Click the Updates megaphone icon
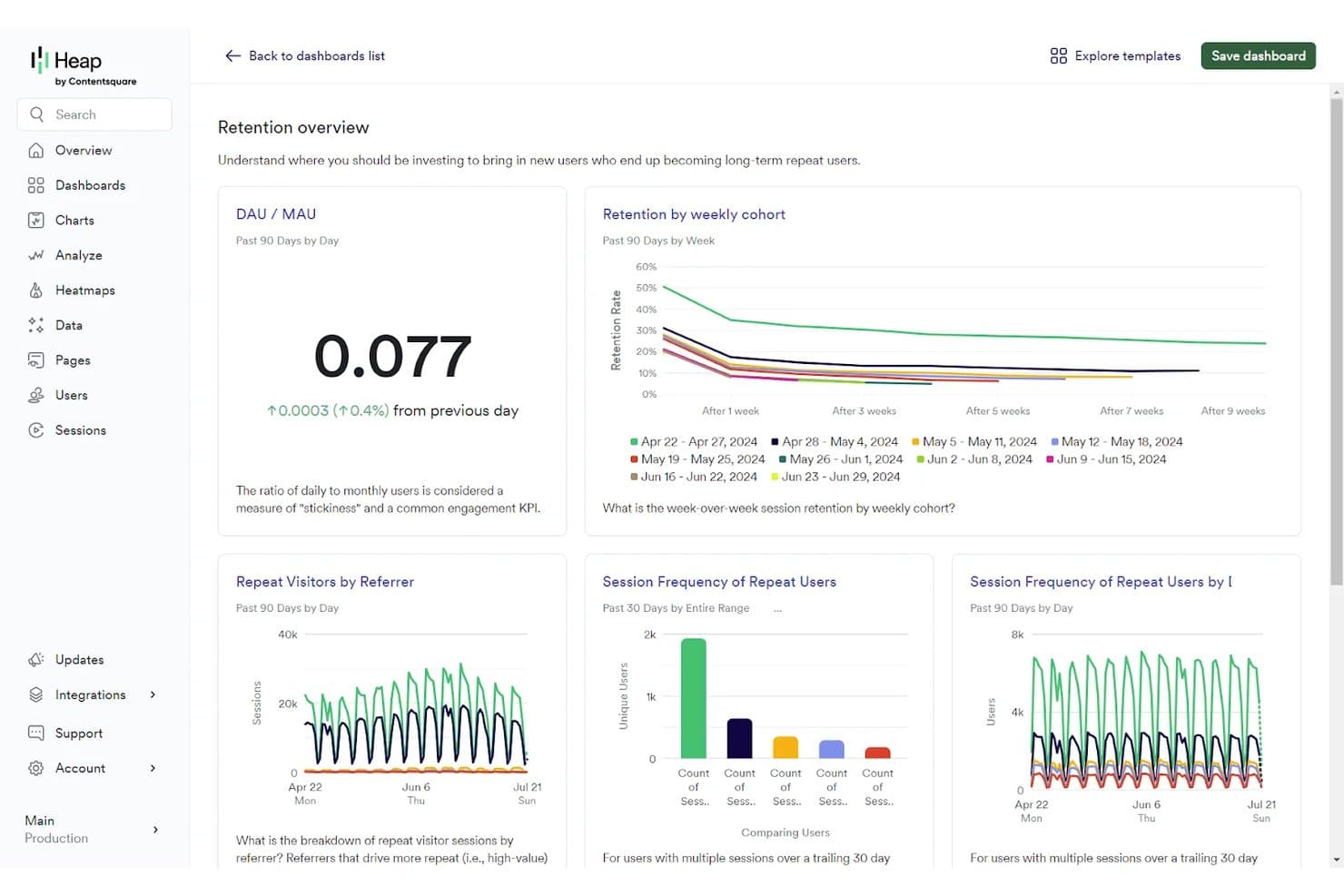 coord(36,660)
